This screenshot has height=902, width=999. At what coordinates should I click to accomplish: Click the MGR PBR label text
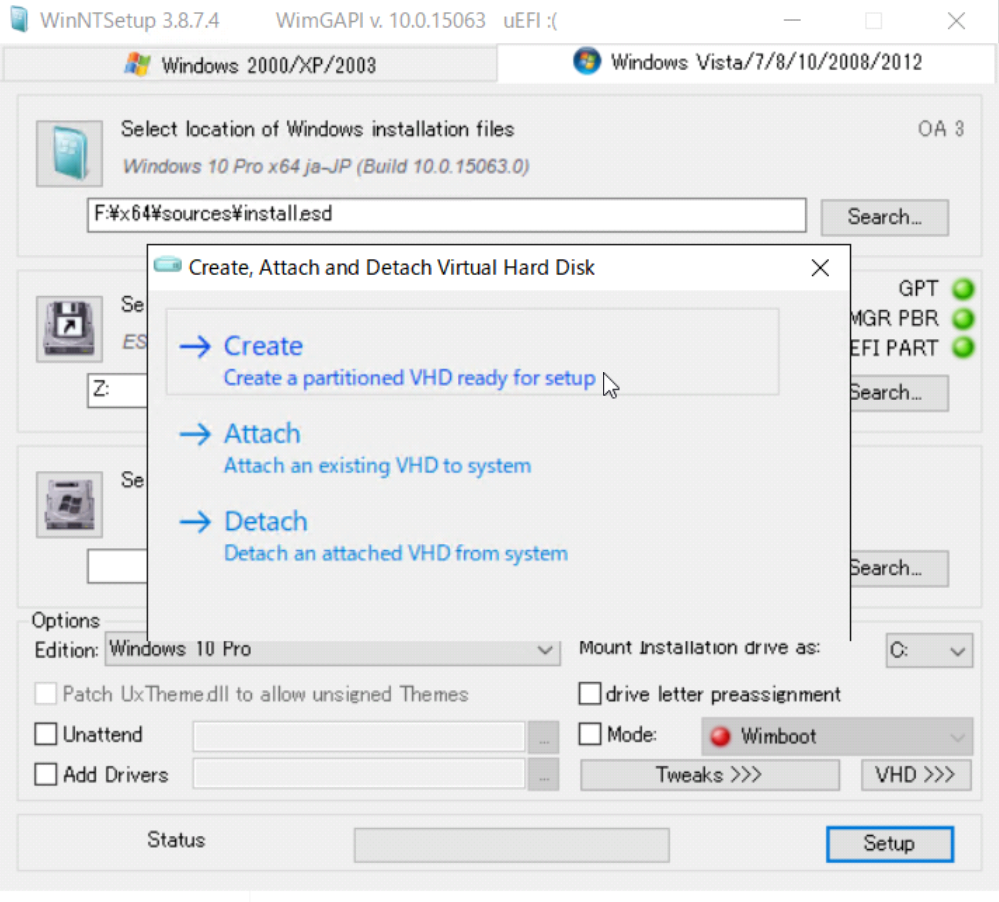[x=895, y=318]
